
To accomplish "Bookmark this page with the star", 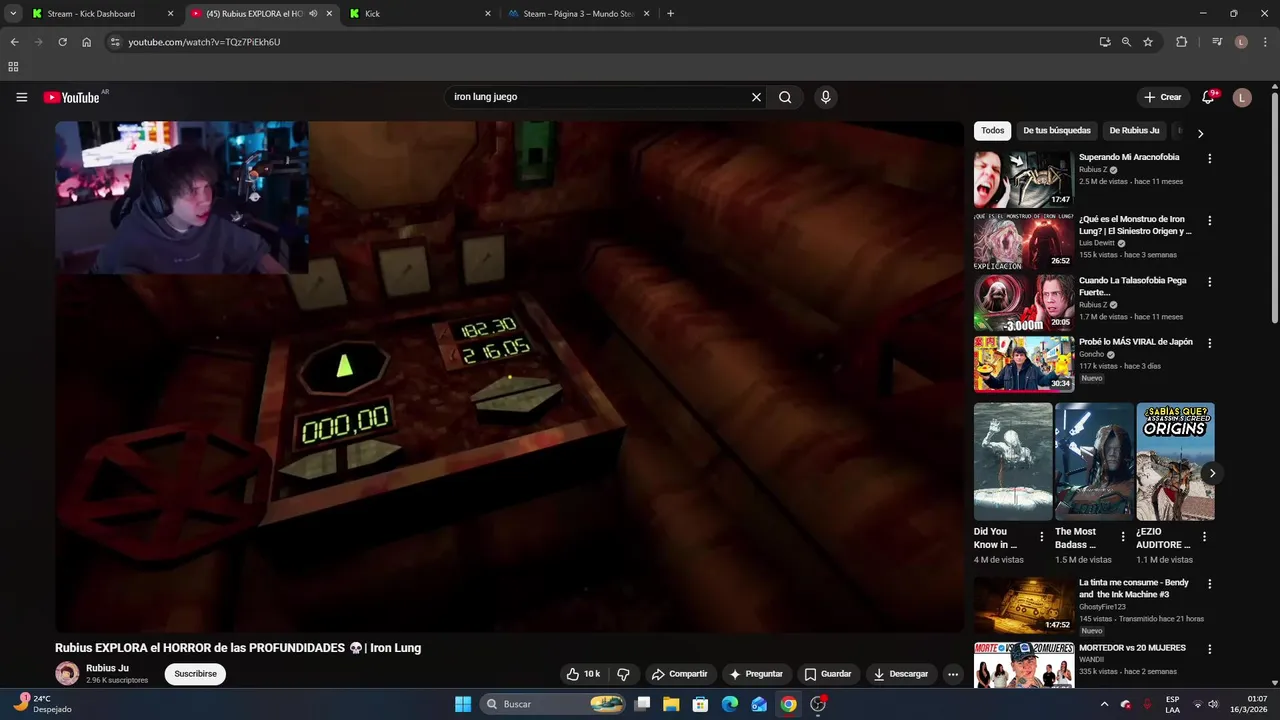I will 1148,42.
